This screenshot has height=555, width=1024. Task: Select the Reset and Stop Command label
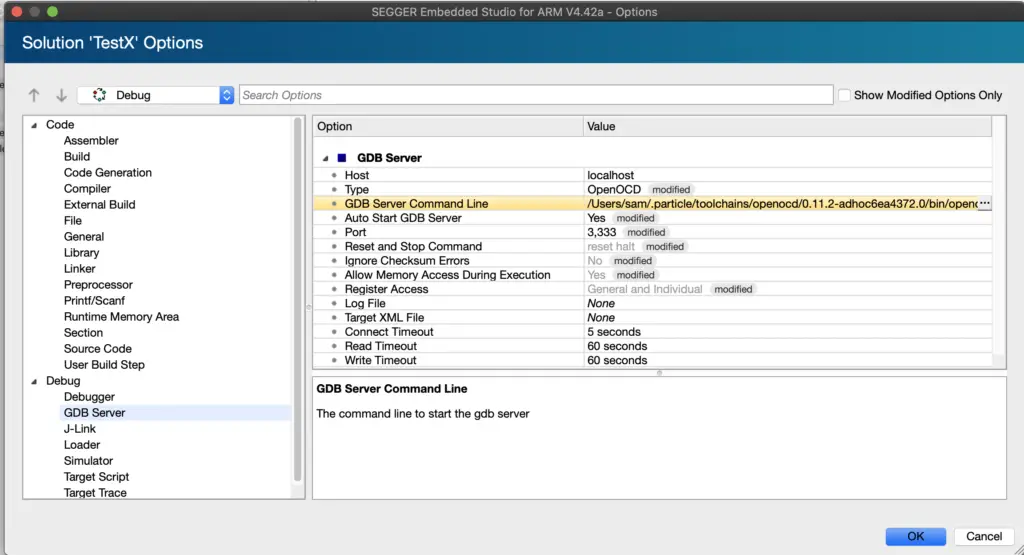point(413,247)
